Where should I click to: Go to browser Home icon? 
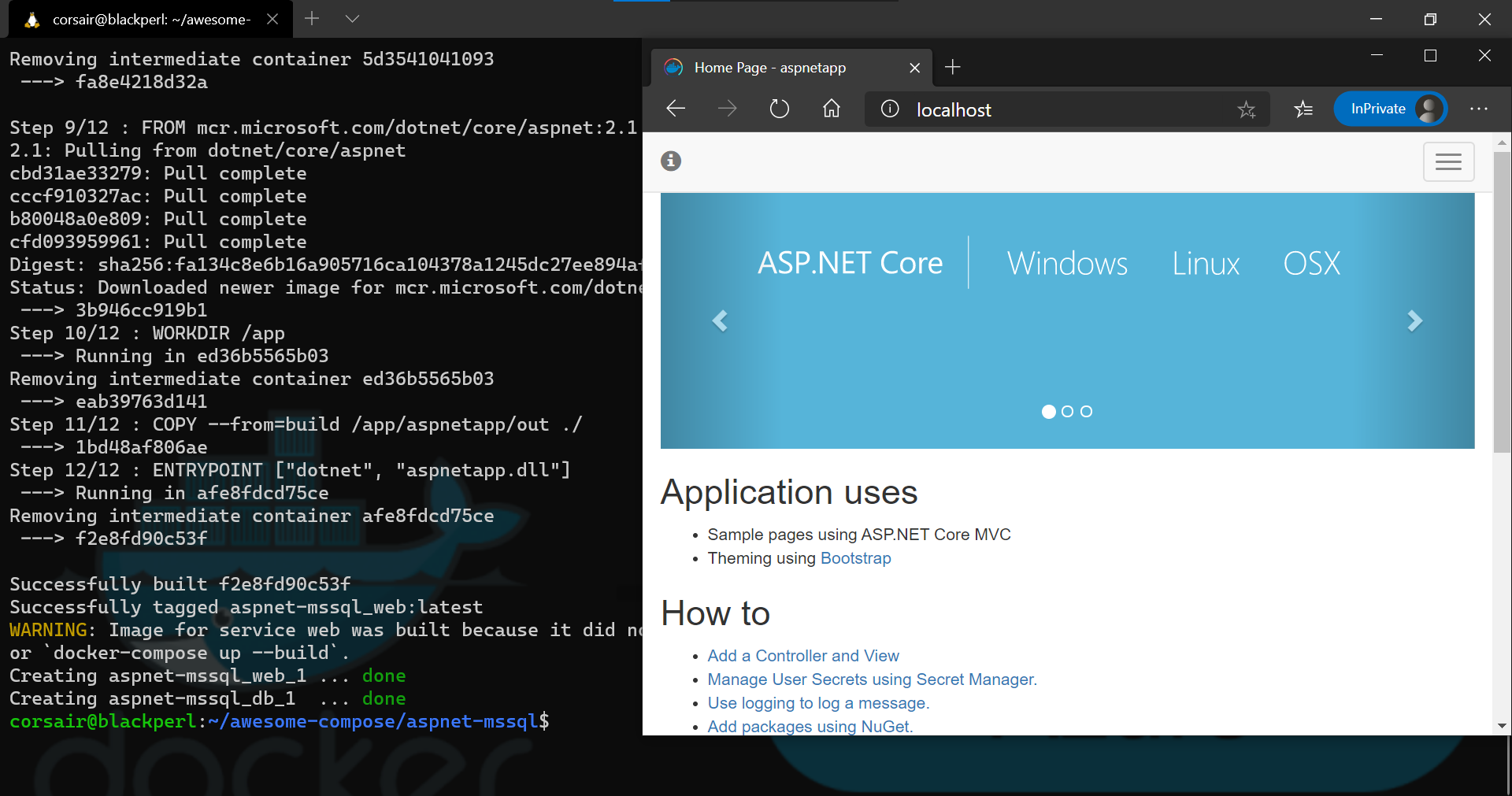832,109
